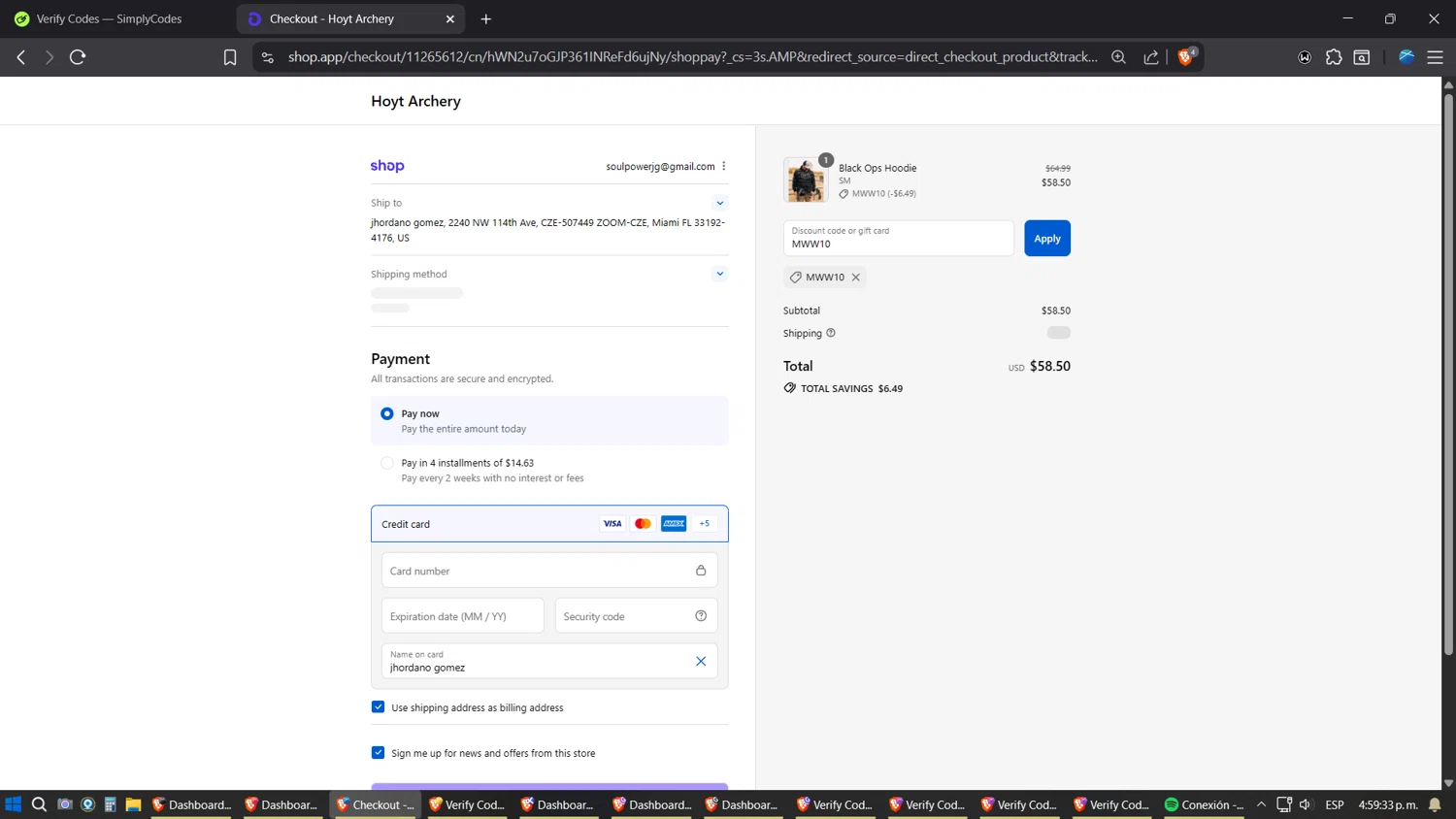The width and height of the screenshot is (1456, 819).
Task: Click into the Card number field
Action: [x=549, y=571]
